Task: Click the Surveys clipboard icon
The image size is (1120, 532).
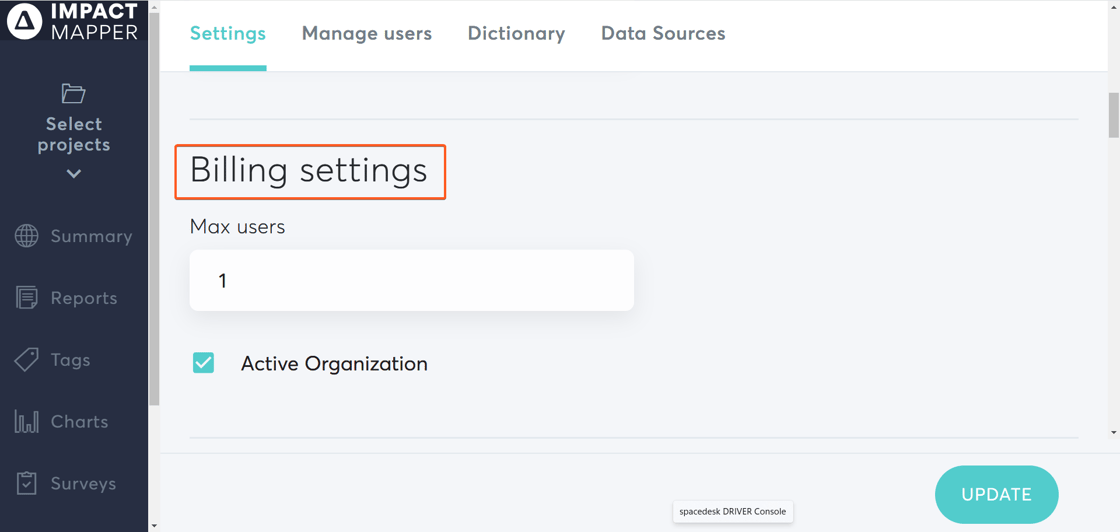Action: (x=27, y=484)
